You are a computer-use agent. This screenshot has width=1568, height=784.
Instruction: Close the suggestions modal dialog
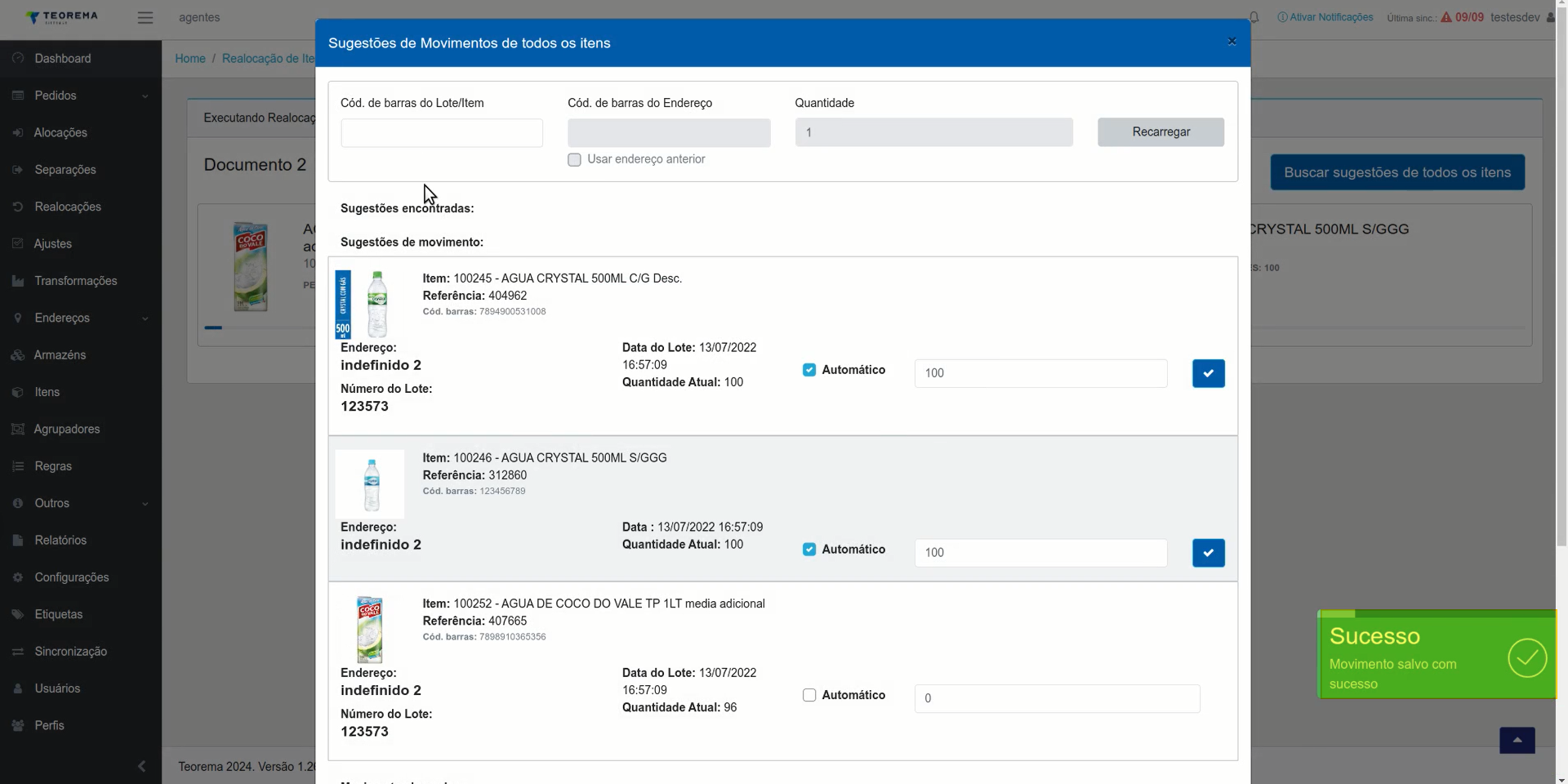(1232, 42)
